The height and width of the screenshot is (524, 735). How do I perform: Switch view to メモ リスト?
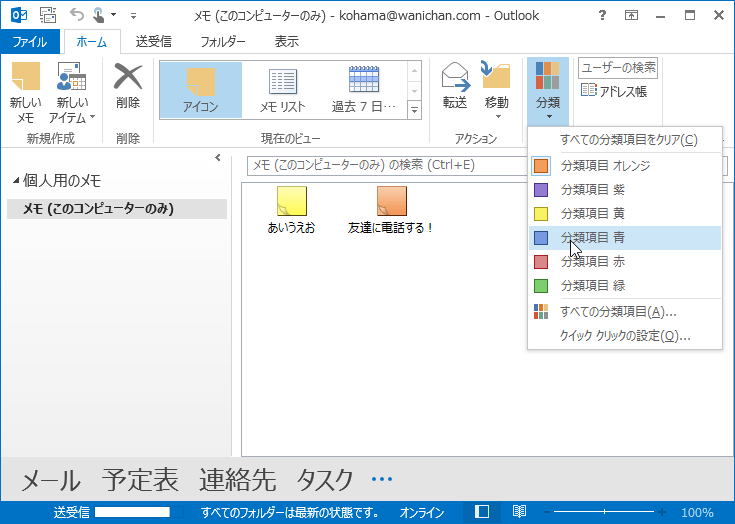[283, 90]
